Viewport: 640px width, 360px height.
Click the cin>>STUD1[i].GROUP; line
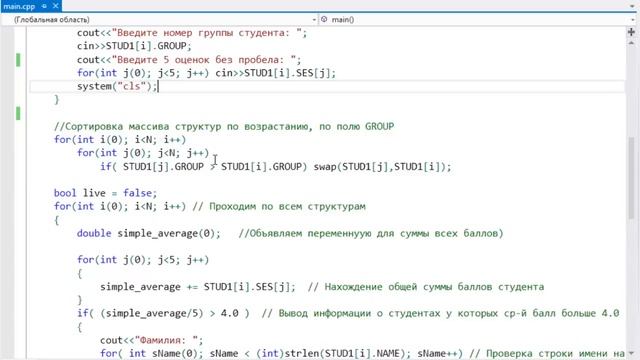[134, 46]
